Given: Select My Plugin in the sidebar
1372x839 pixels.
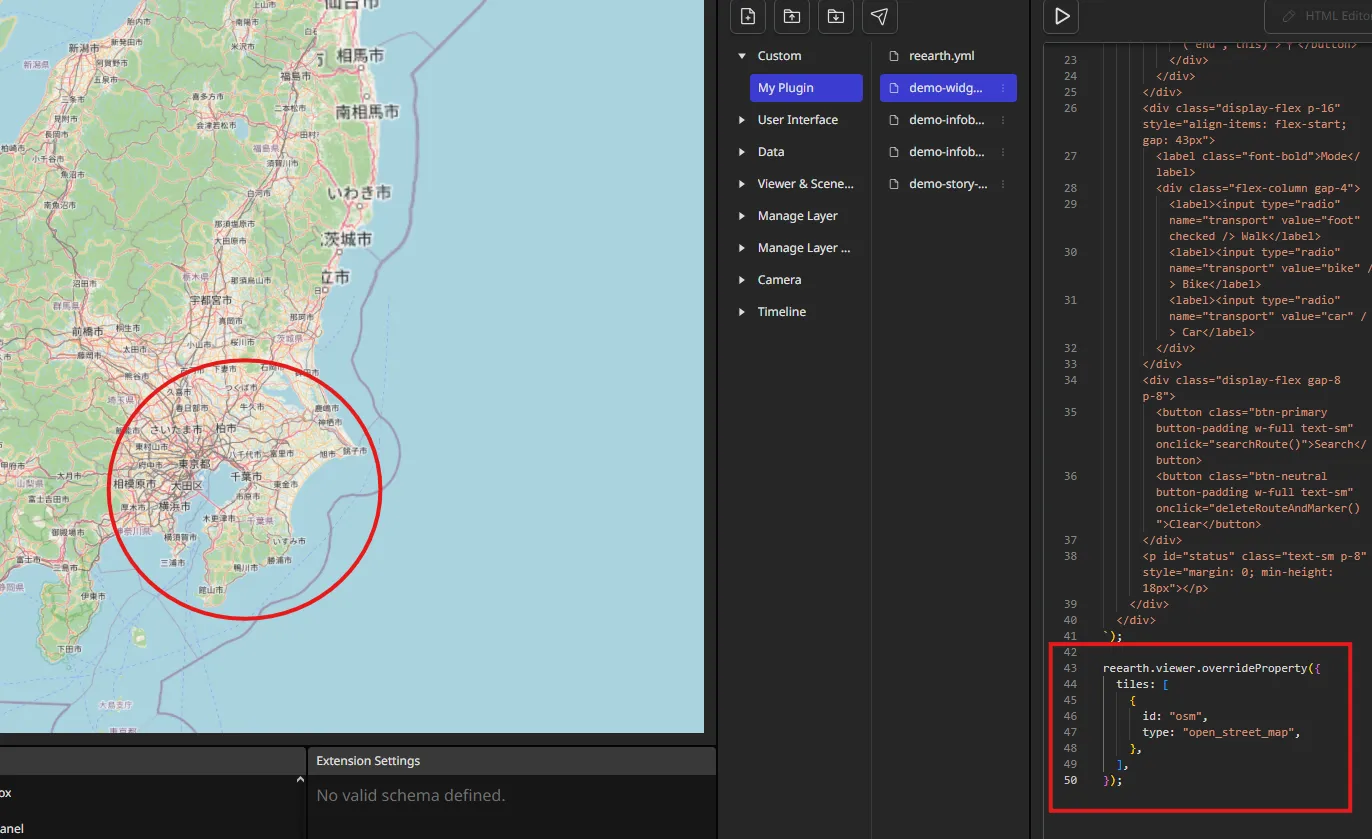Looking at the screenshot, I should [x=806, y=88].
